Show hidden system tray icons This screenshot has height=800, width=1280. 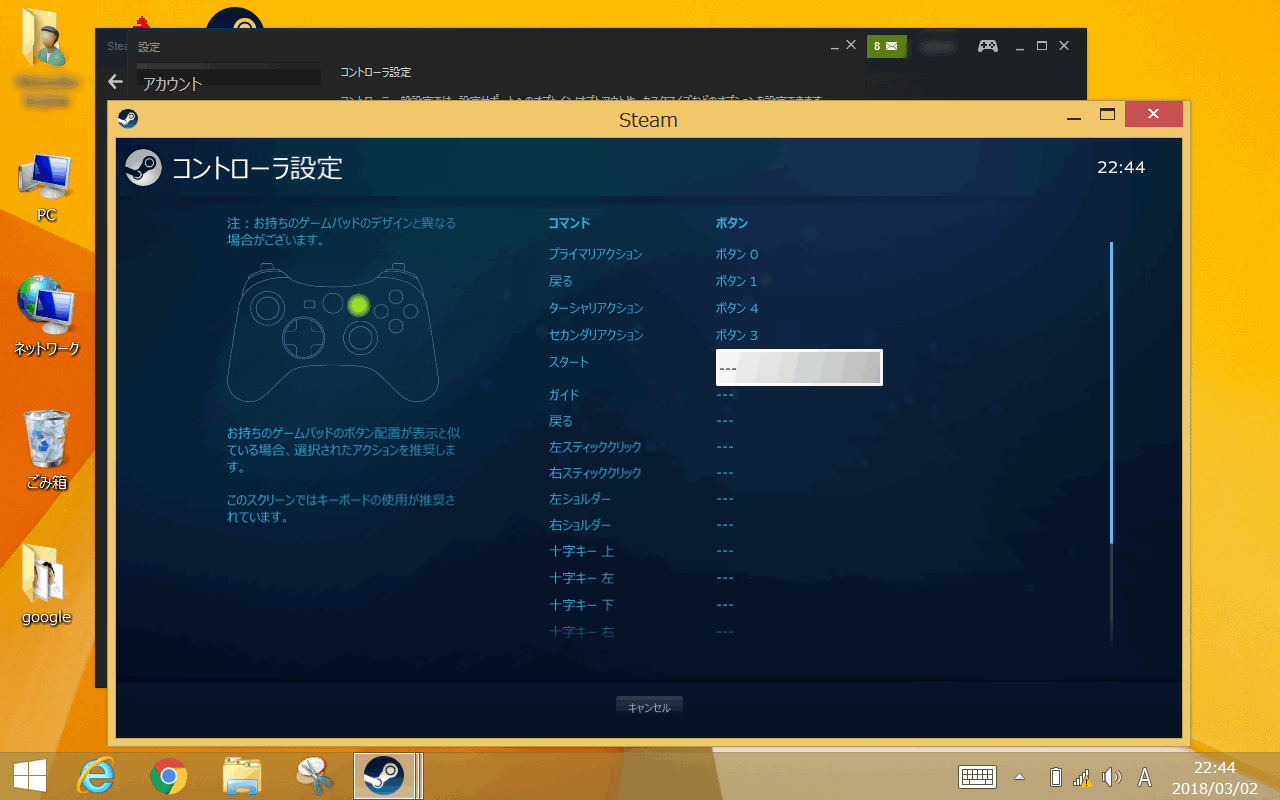pos(1019,777)
